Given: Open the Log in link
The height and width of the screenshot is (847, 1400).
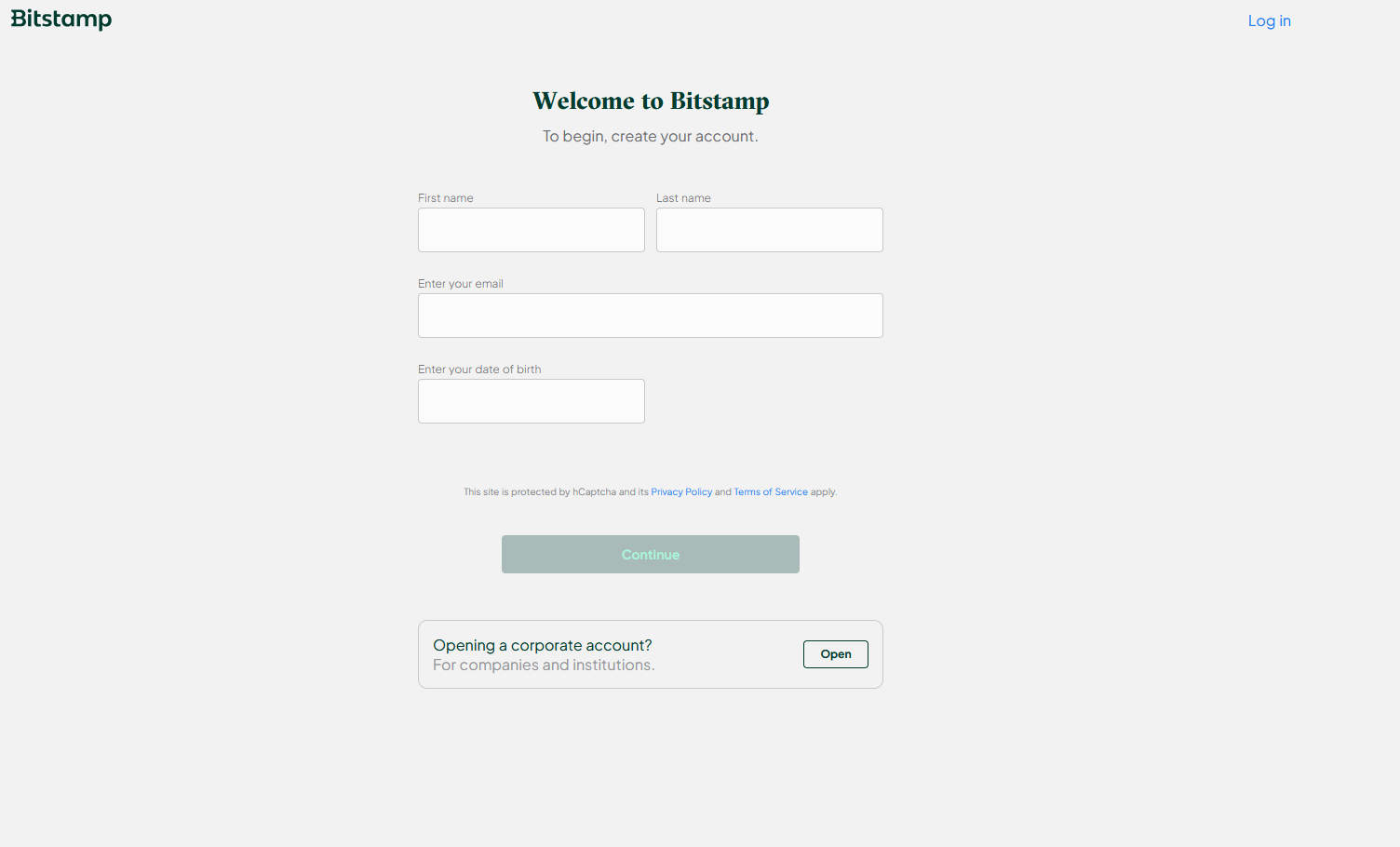Looking at the screenshot, I should [1269, 20].
